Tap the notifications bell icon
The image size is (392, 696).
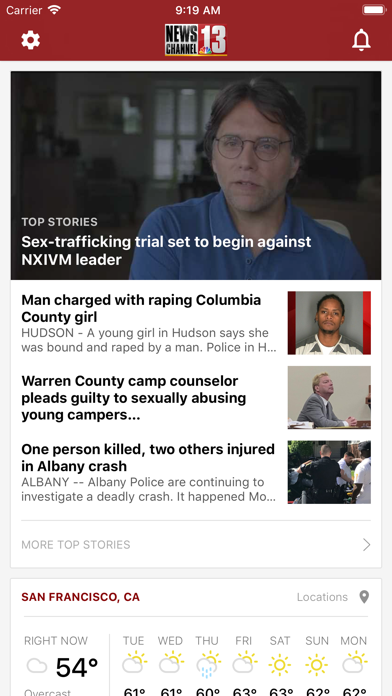pos(361,40)
